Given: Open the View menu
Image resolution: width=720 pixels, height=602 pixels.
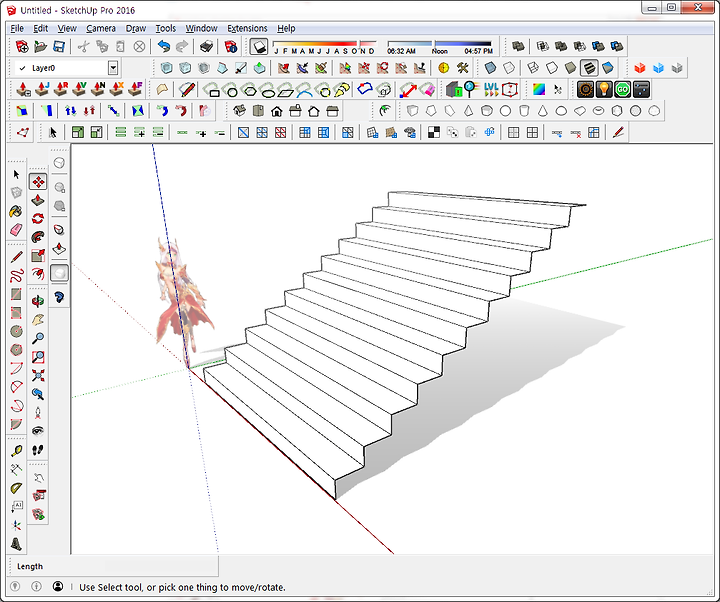Looking at the screenshot, I should coord(67,28).
